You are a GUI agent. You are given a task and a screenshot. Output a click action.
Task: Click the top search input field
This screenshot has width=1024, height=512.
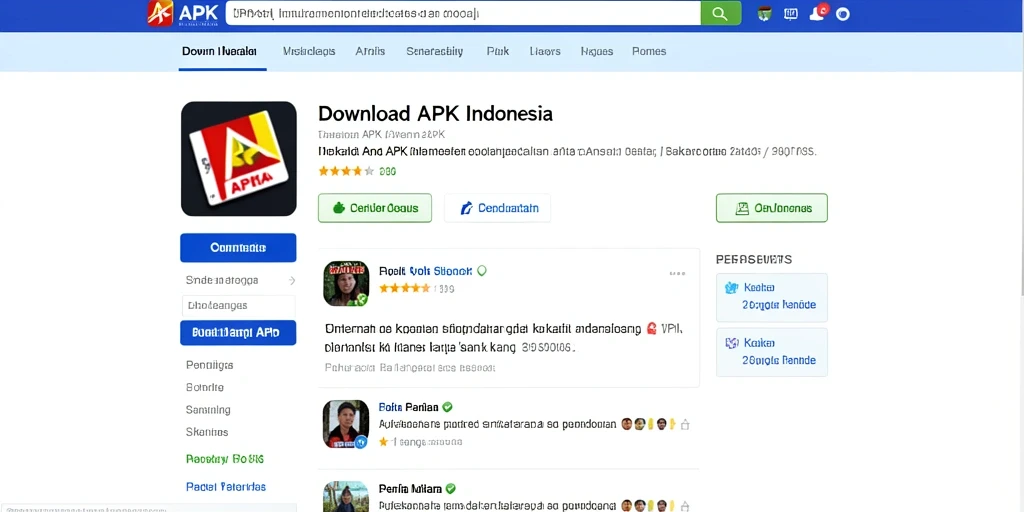463,13
